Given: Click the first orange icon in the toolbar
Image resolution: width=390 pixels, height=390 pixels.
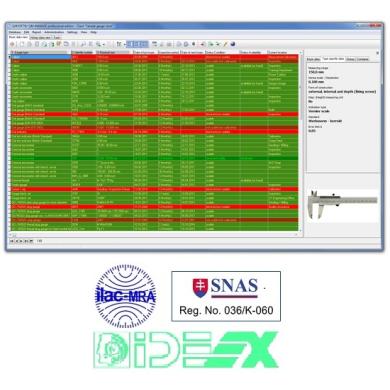Looking at the screenshot, I should pos(12,44).
